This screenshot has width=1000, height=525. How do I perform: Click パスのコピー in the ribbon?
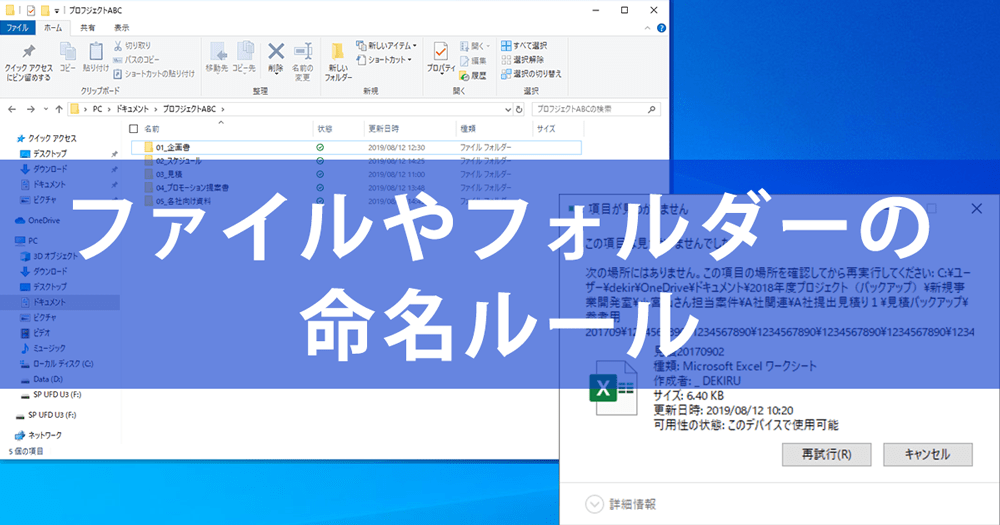point(136,60)
